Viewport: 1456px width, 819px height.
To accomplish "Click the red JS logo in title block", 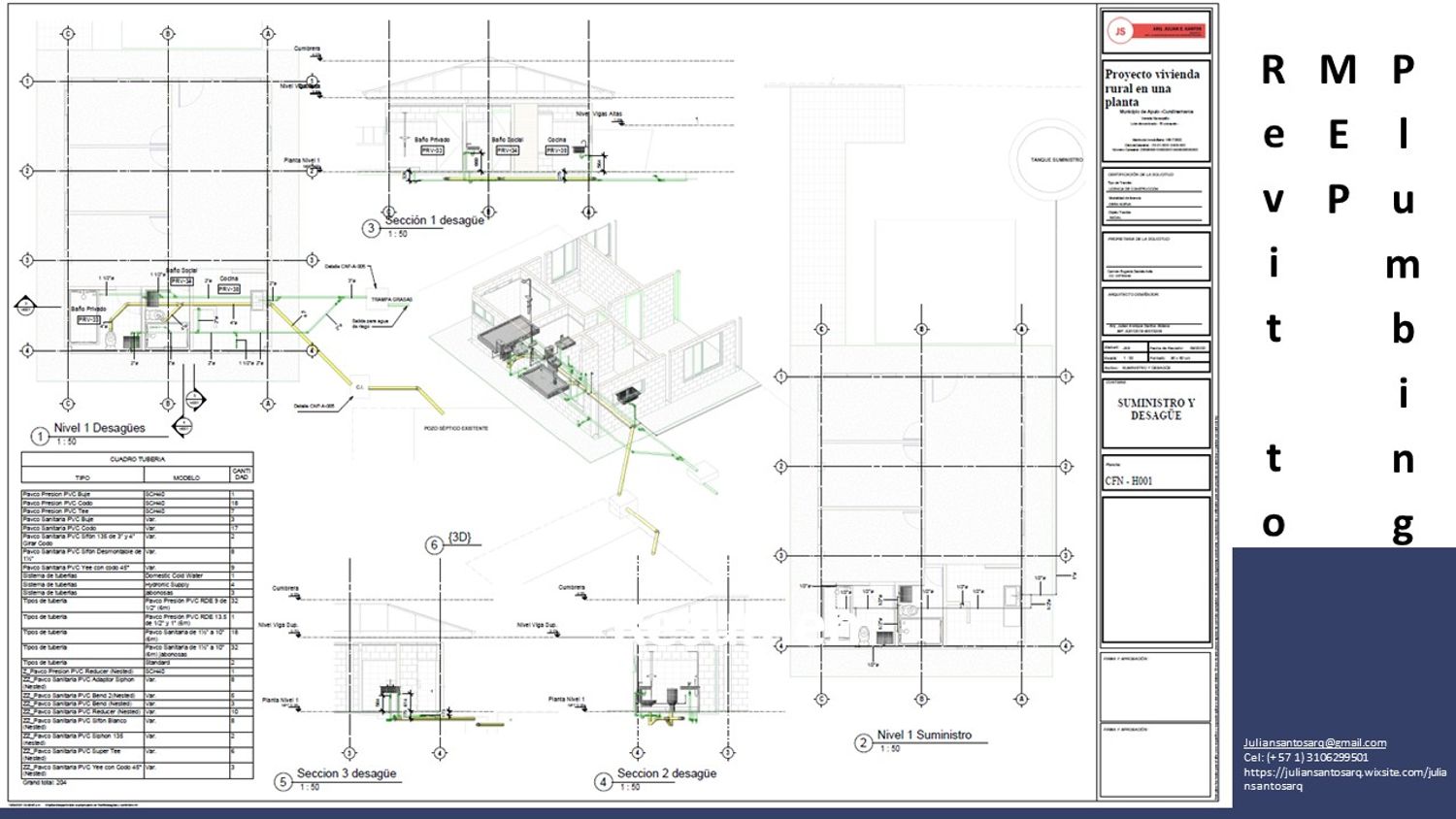I will click(1120, 31).
